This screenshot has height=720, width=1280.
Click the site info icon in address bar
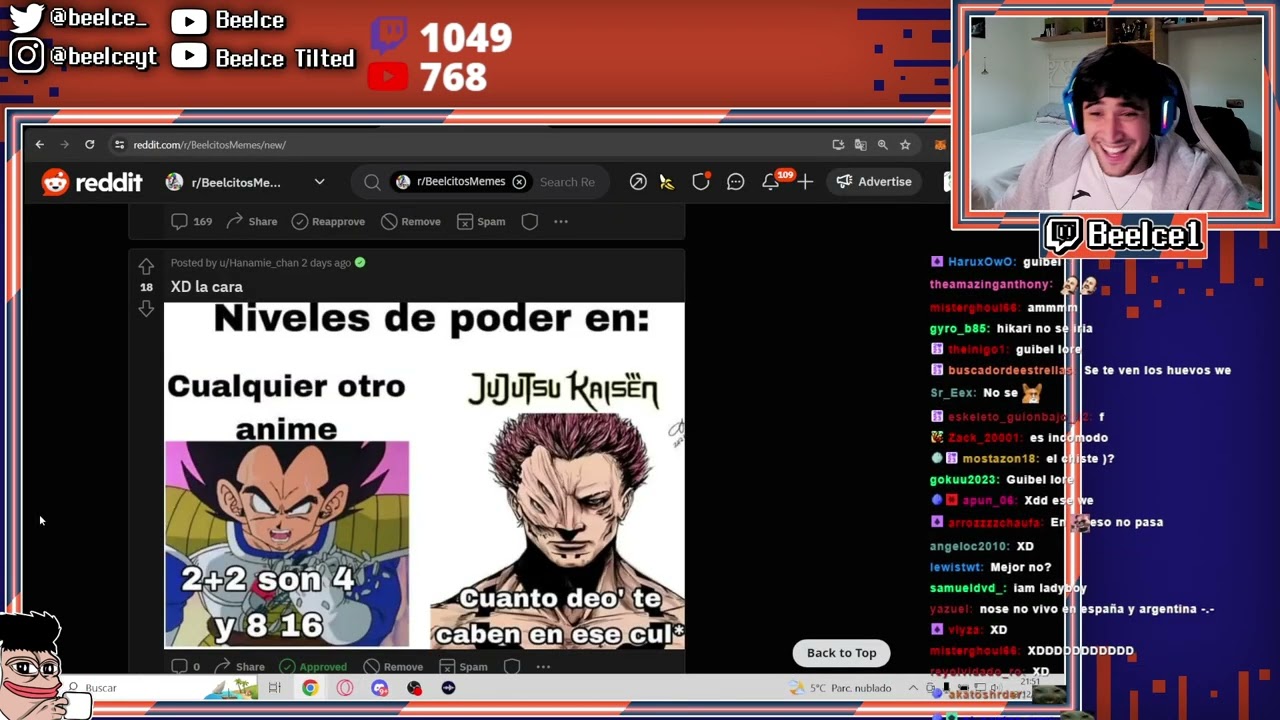pyautogui.click(x=120, y=145)
